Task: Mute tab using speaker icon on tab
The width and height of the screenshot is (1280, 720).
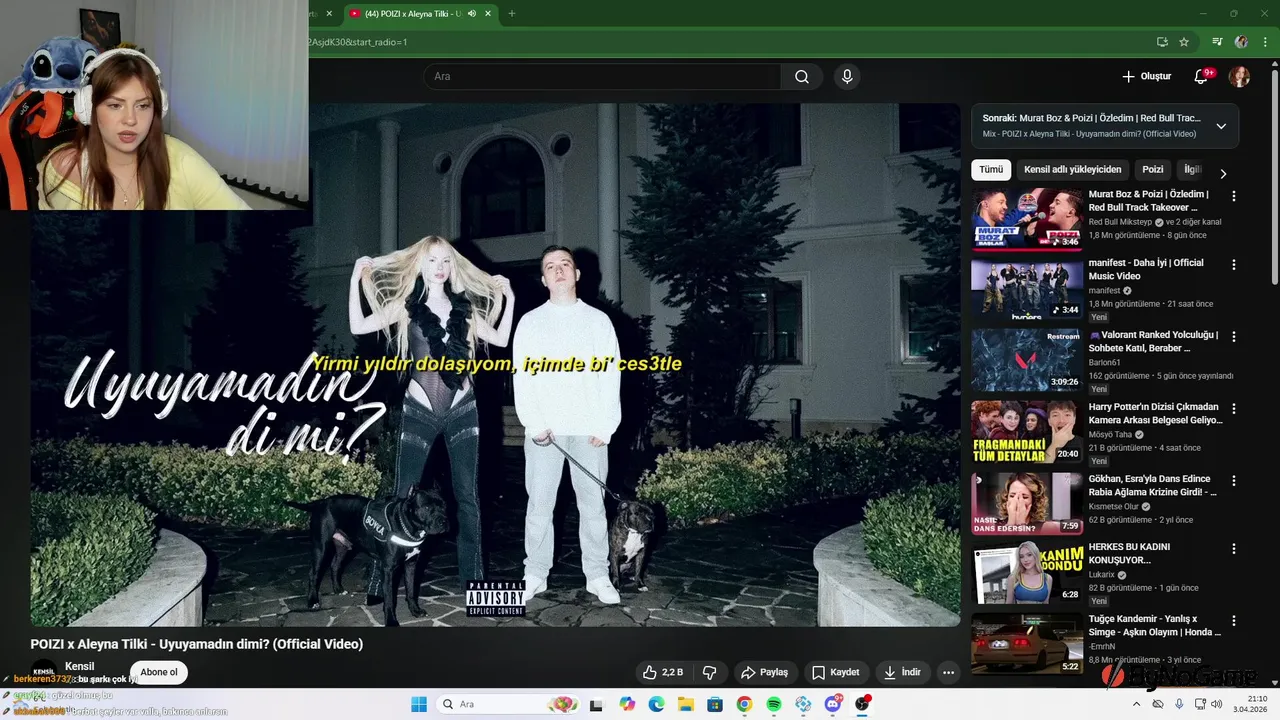Action: 471,13
